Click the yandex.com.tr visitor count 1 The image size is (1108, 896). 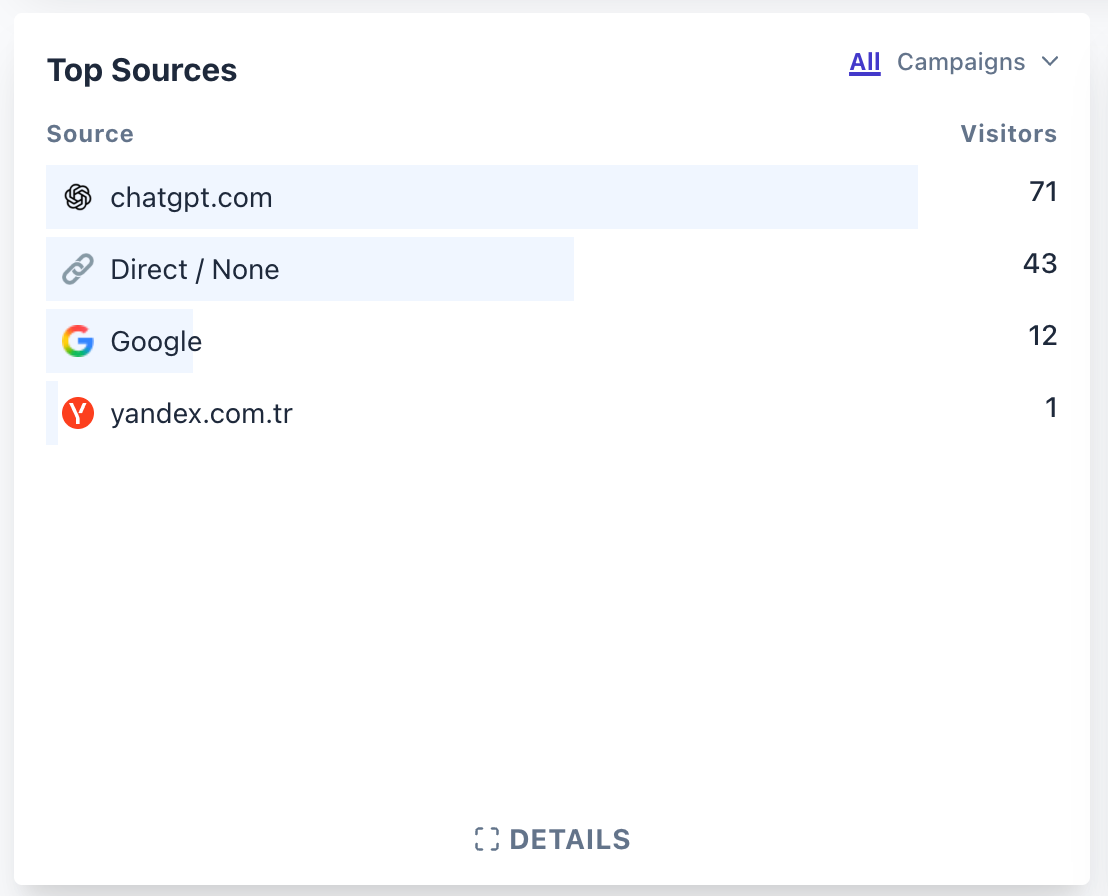[1050, 407]
